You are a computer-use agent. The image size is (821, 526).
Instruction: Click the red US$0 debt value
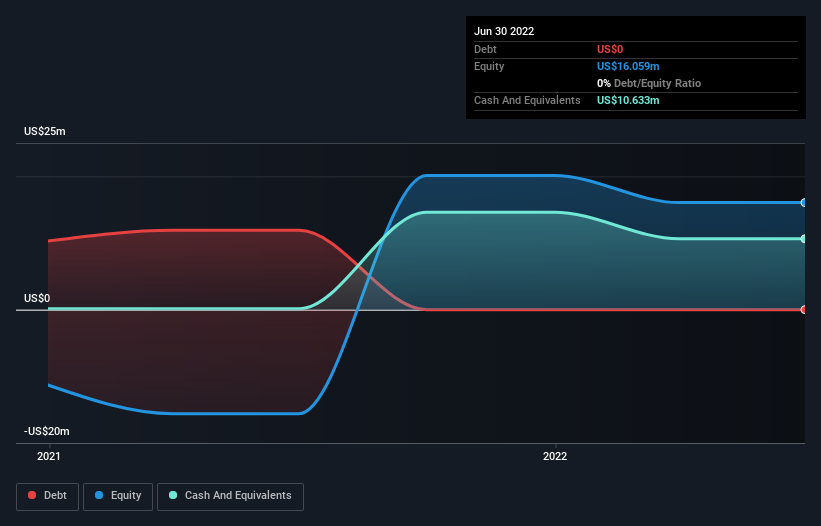[x=610, y=49]
